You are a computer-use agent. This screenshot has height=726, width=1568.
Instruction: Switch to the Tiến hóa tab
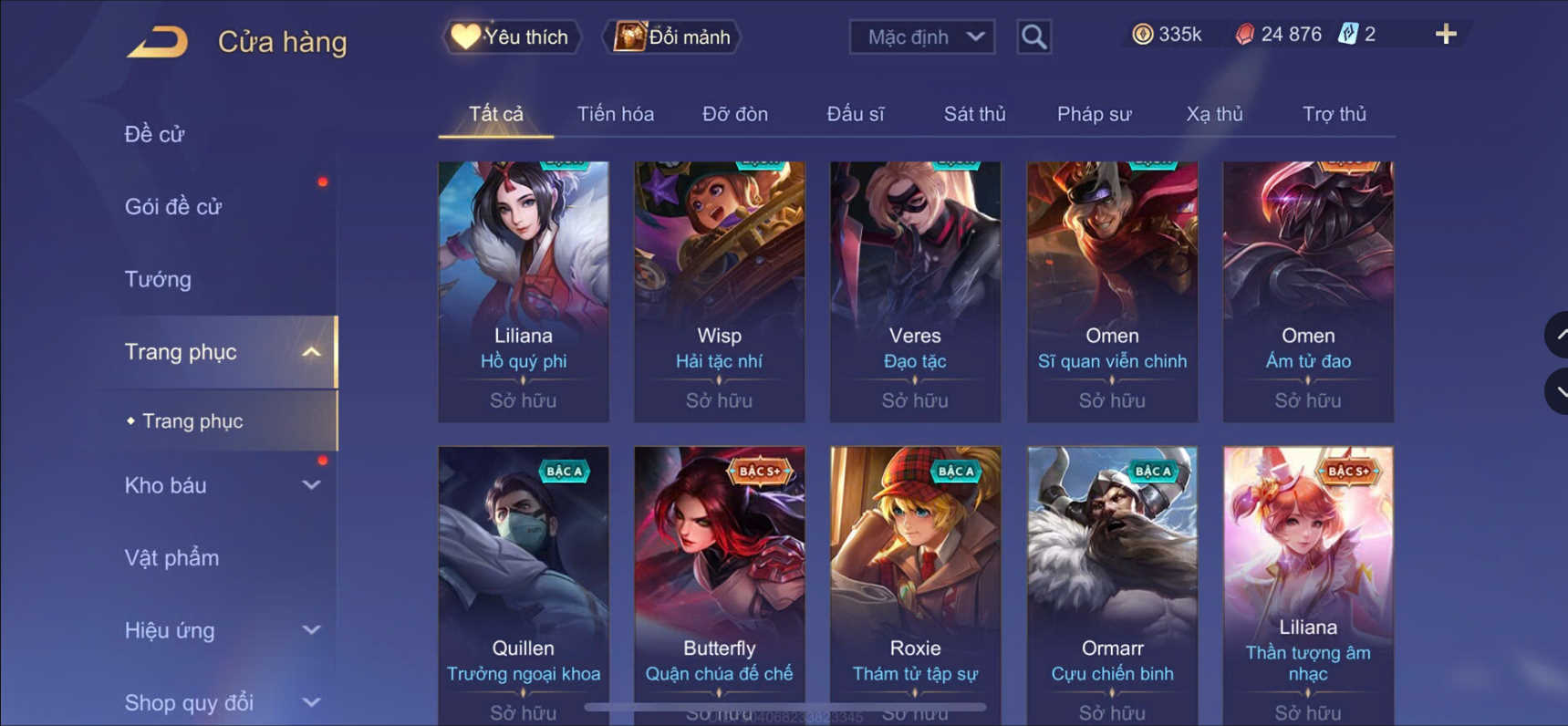click(616, 114)
